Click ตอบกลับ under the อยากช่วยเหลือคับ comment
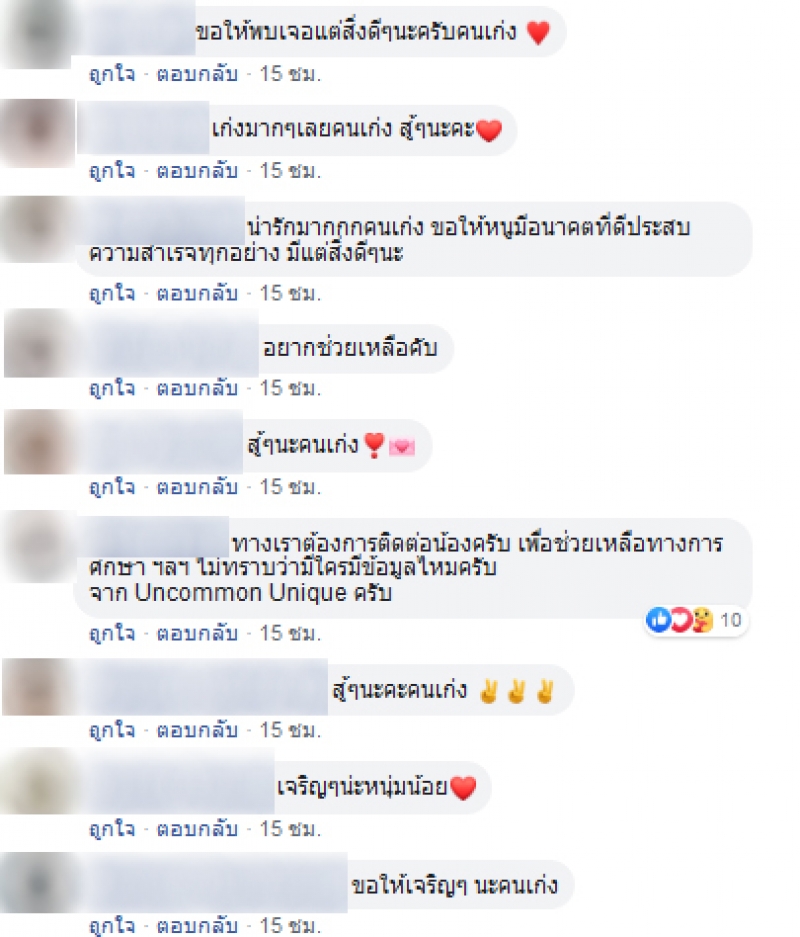Viewport: 800px width, 937px height. [x=197, y=388]
